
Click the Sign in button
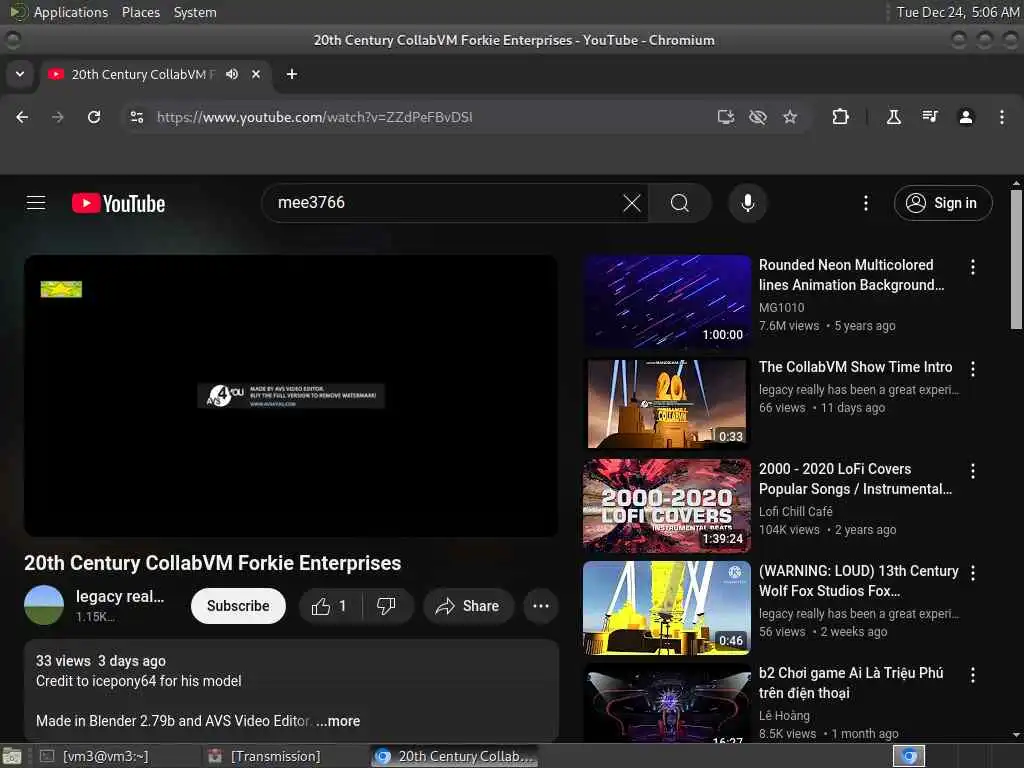(943, 203)
